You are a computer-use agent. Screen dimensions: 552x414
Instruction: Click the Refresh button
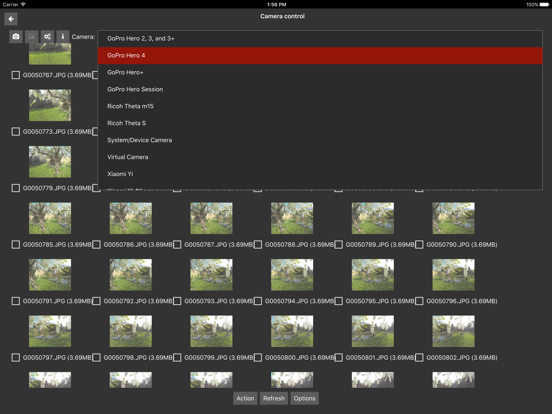coord(274,399)
